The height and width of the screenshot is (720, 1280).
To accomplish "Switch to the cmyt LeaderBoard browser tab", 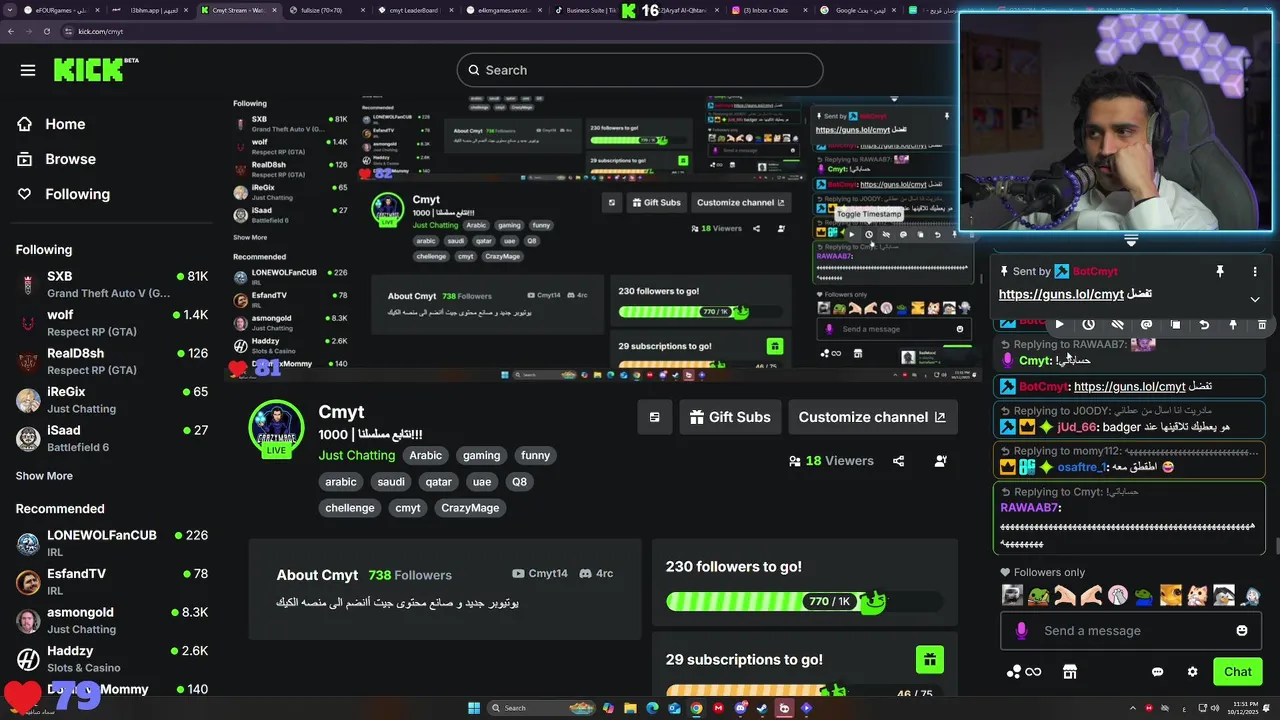I will click(x=413, y=10).
